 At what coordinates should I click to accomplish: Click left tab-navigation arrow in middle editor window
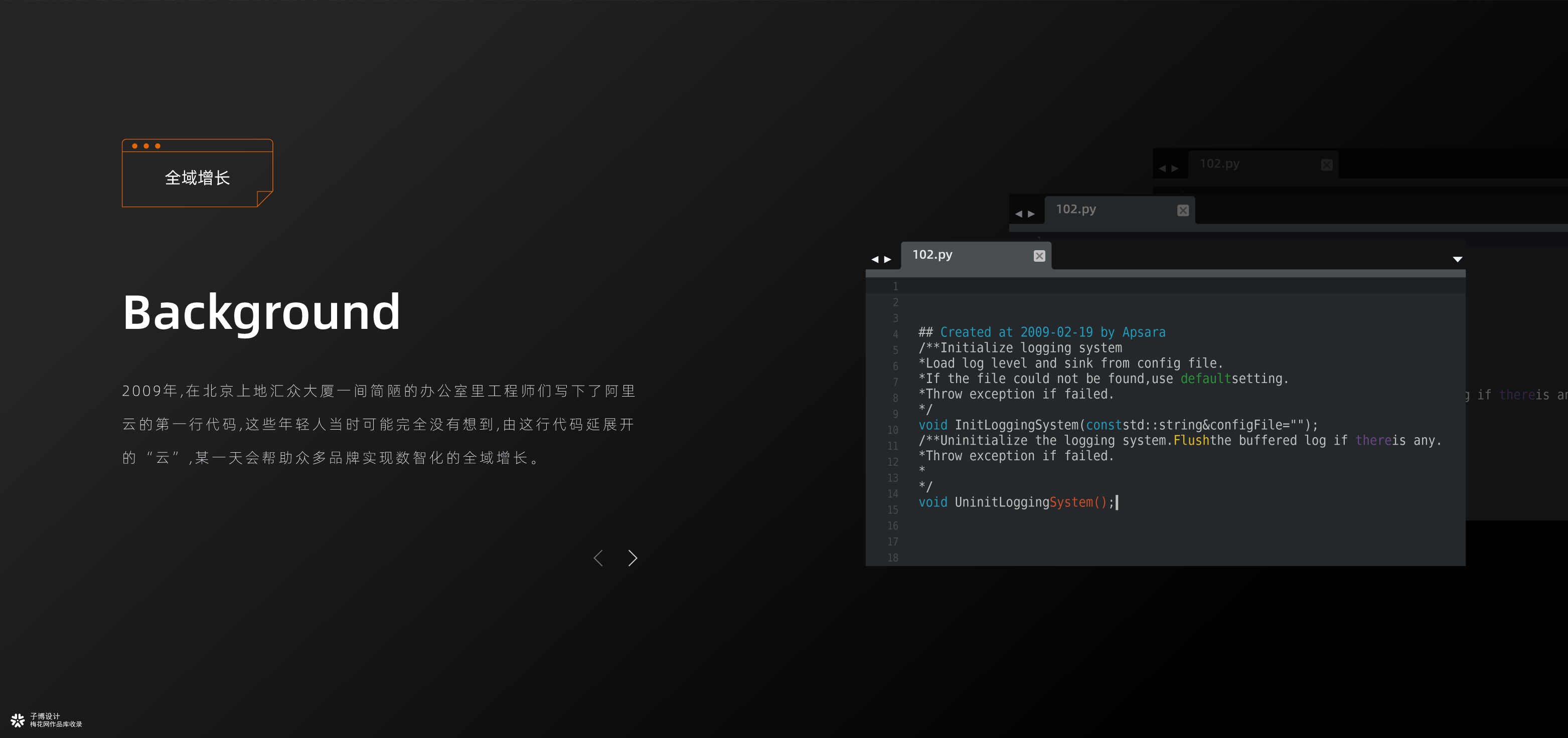pyautogui.click(x=1018, y=214)
